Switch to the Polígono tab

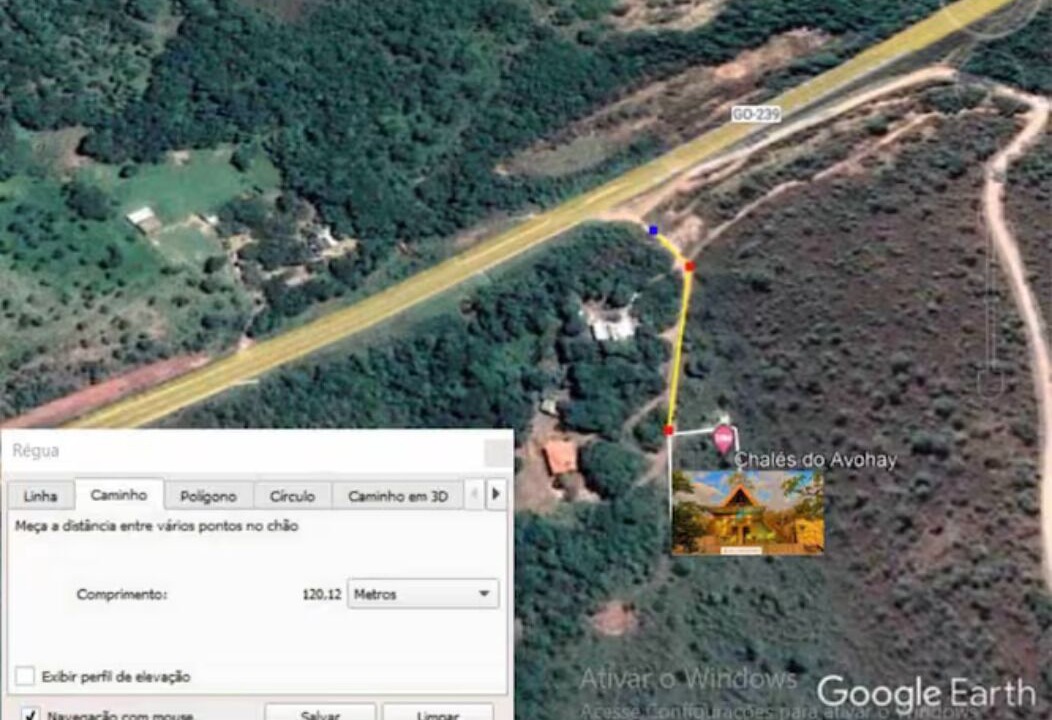click(208, 496)
